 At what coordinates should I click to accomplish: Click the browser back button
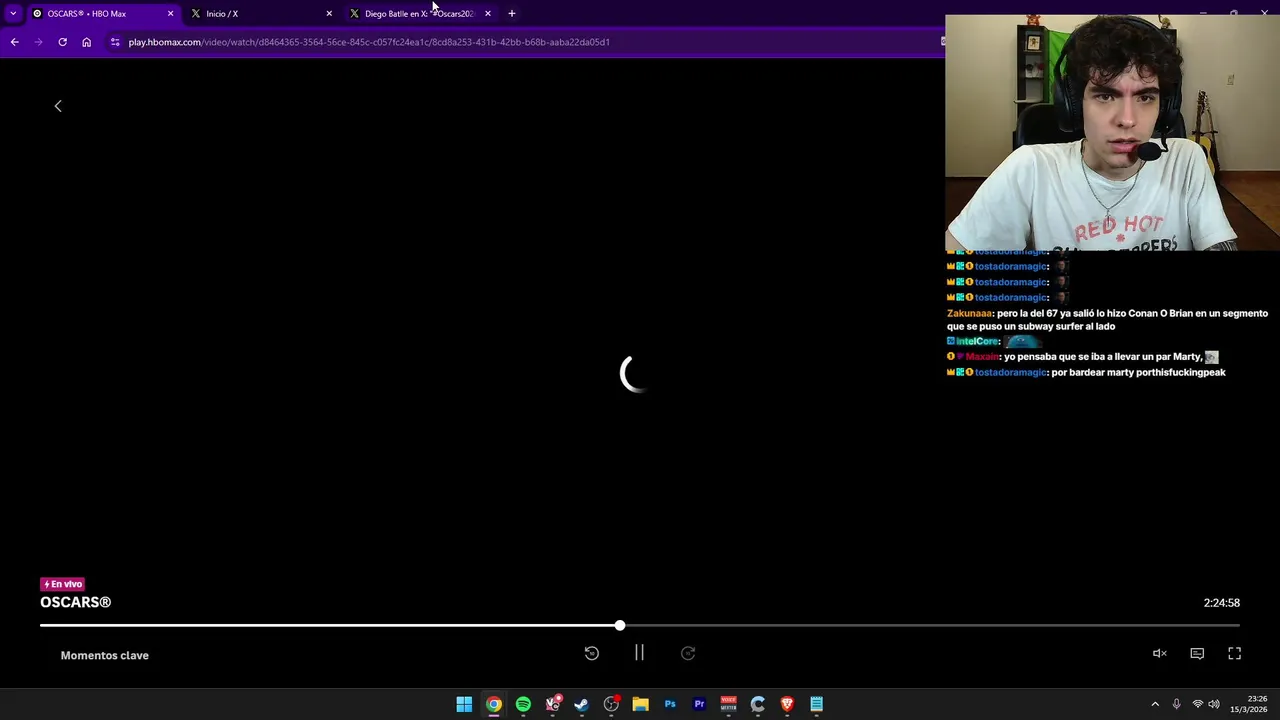[x=14, y=42]
